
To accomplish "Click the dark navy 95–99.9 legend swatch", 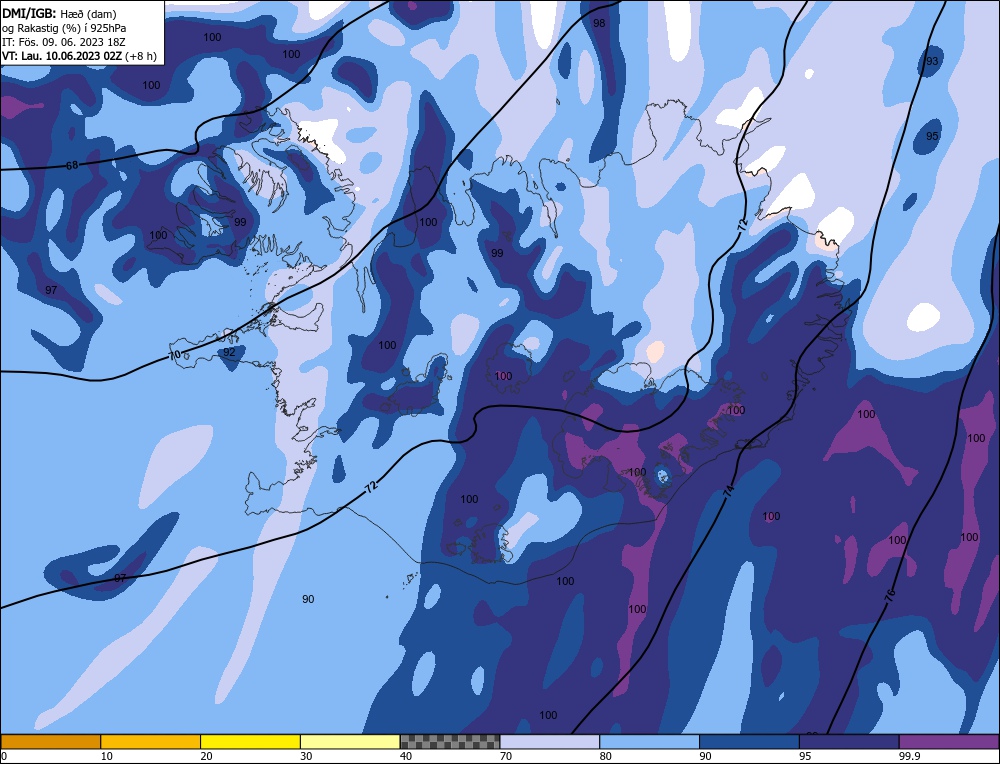I will click(x=849, y=741).
